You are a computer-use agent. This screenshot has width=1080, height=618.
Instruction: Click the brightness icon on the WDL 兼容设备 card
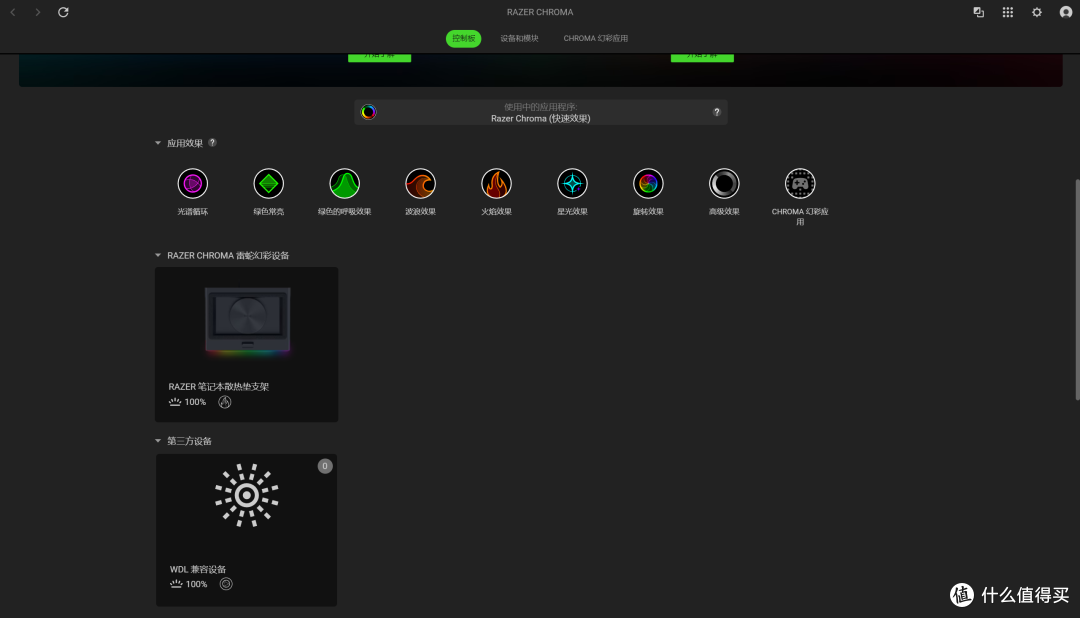coord(176,584)
